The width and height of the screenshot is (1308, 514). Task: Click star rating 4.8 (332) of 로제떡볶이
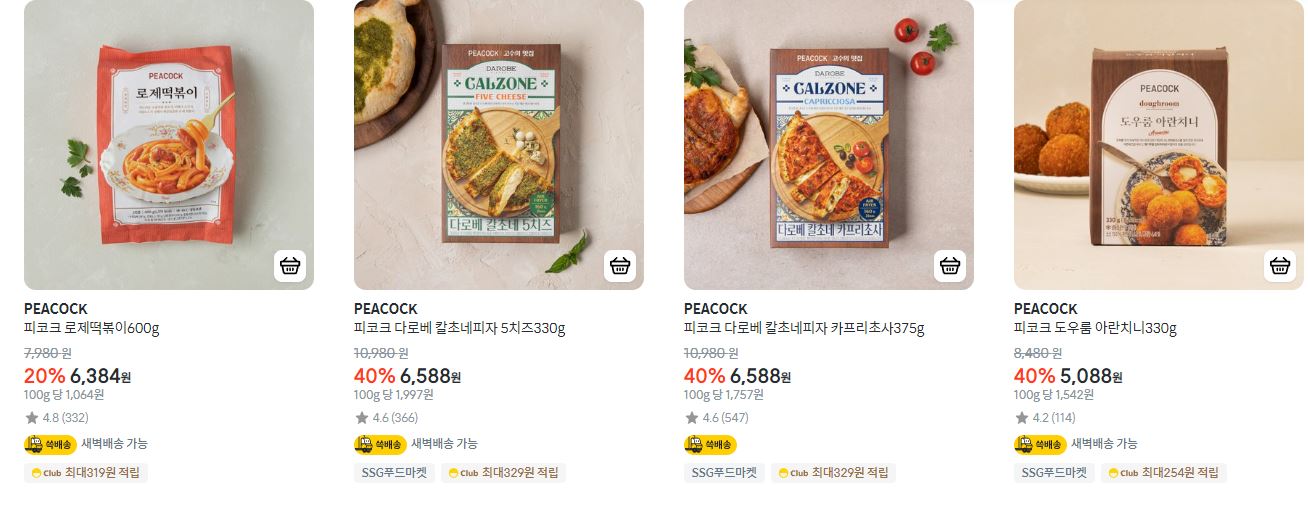[57, 418]
